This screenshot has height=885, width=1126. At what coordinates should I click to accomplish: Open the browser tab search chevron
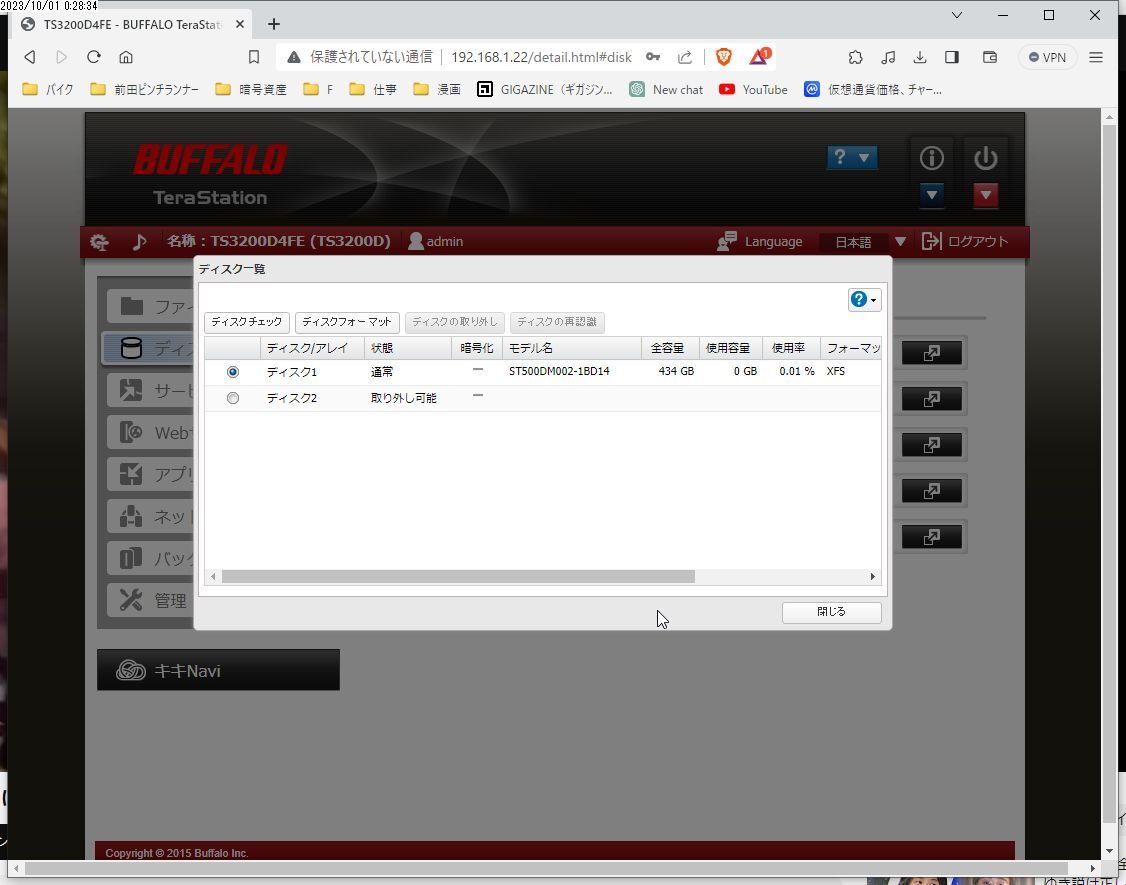click(x=957, y=15)
